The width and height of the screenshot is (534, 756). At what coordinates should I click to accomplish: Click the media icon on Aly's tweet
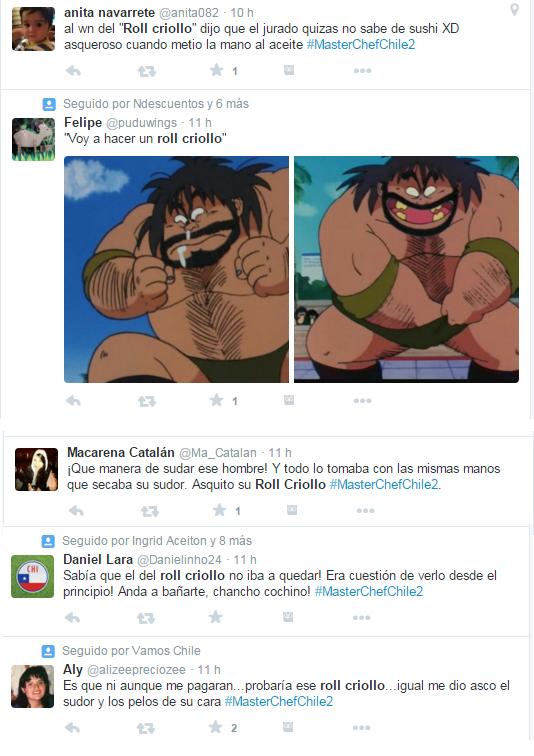coord(288,727)
